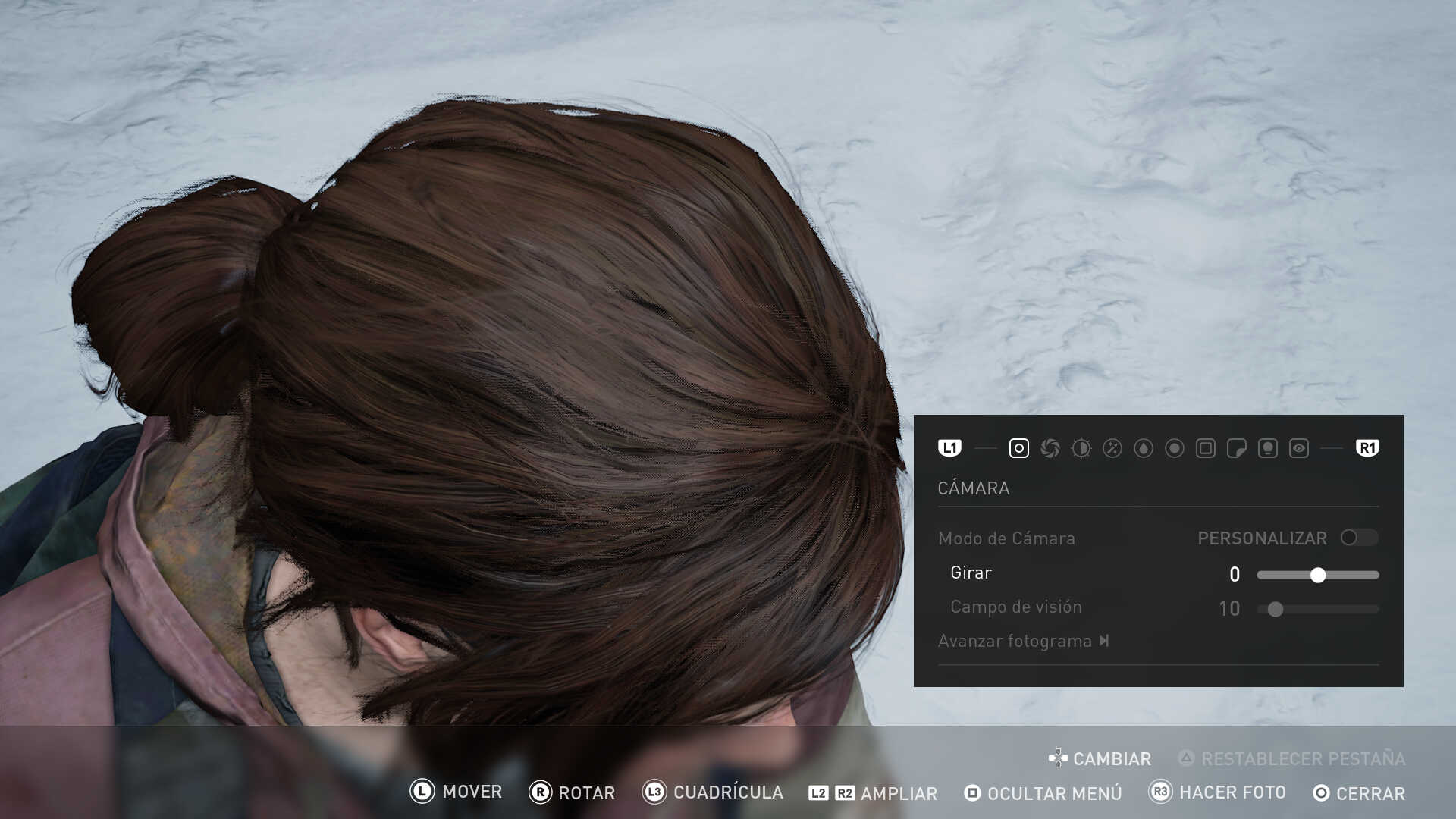Open the droplet color filter tab

(1144, 448)
